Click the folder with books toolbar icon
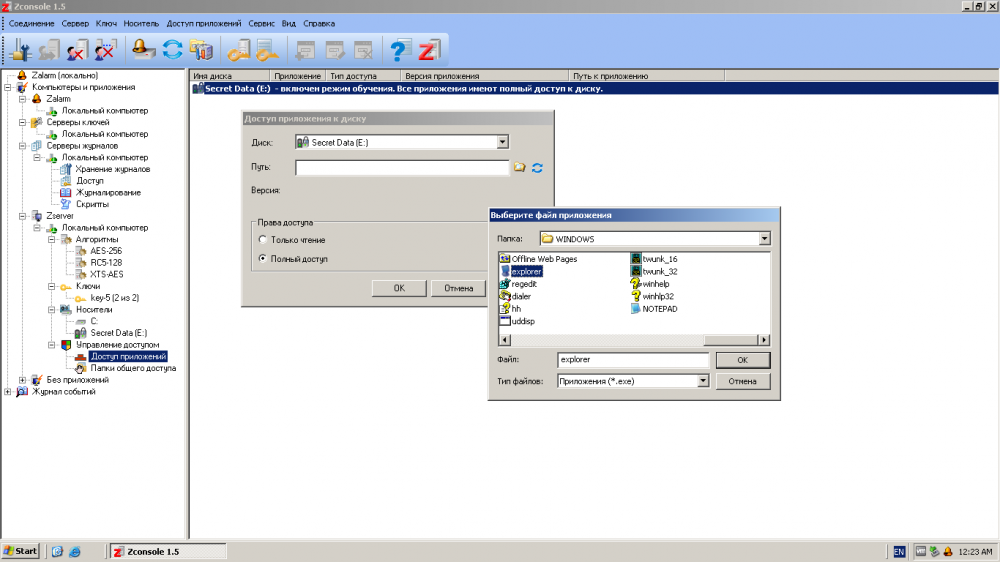Screen dimensions: 1000x562 (201, 50)
